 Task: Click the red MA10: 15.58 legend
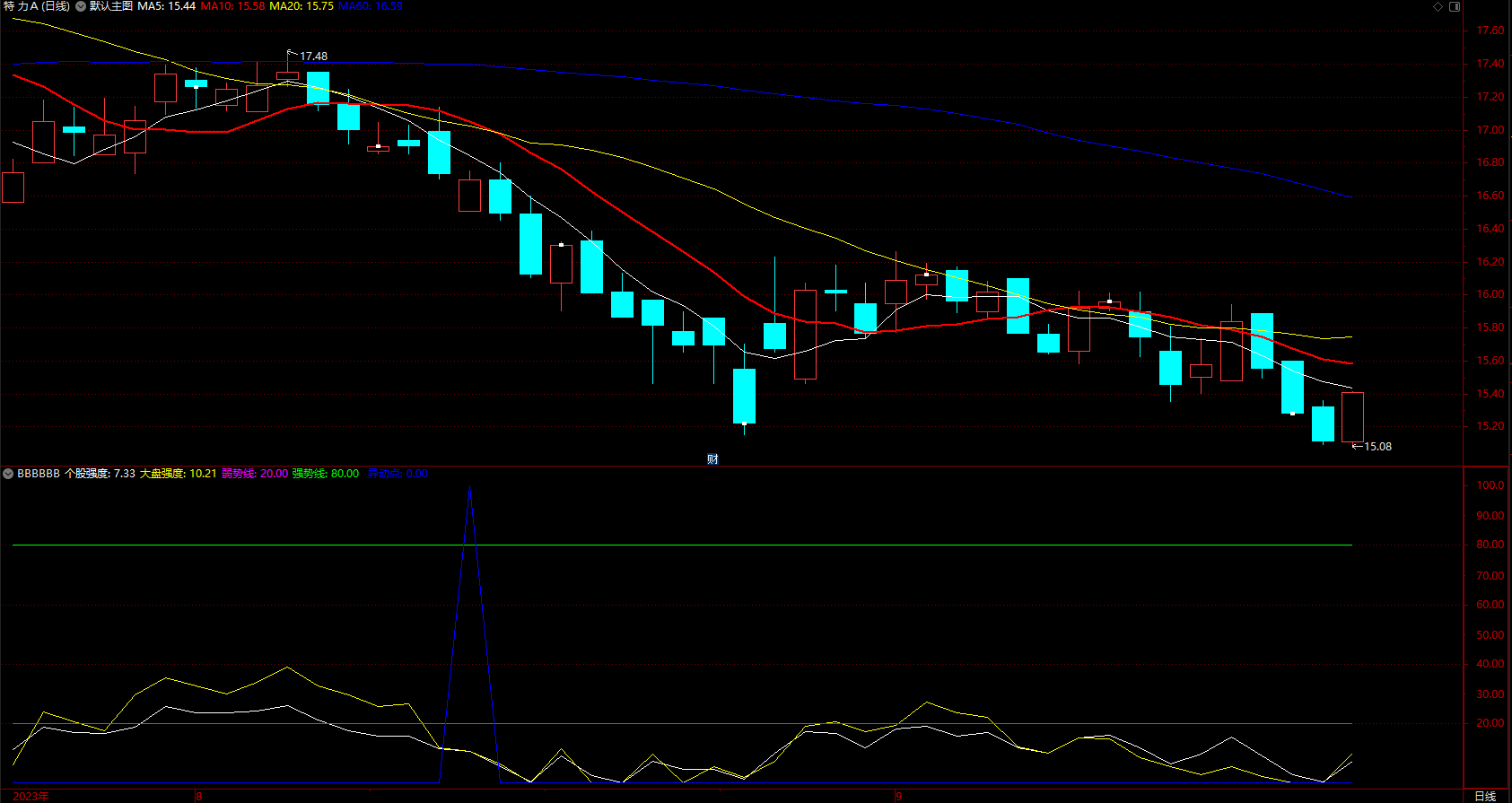(232, 6)
